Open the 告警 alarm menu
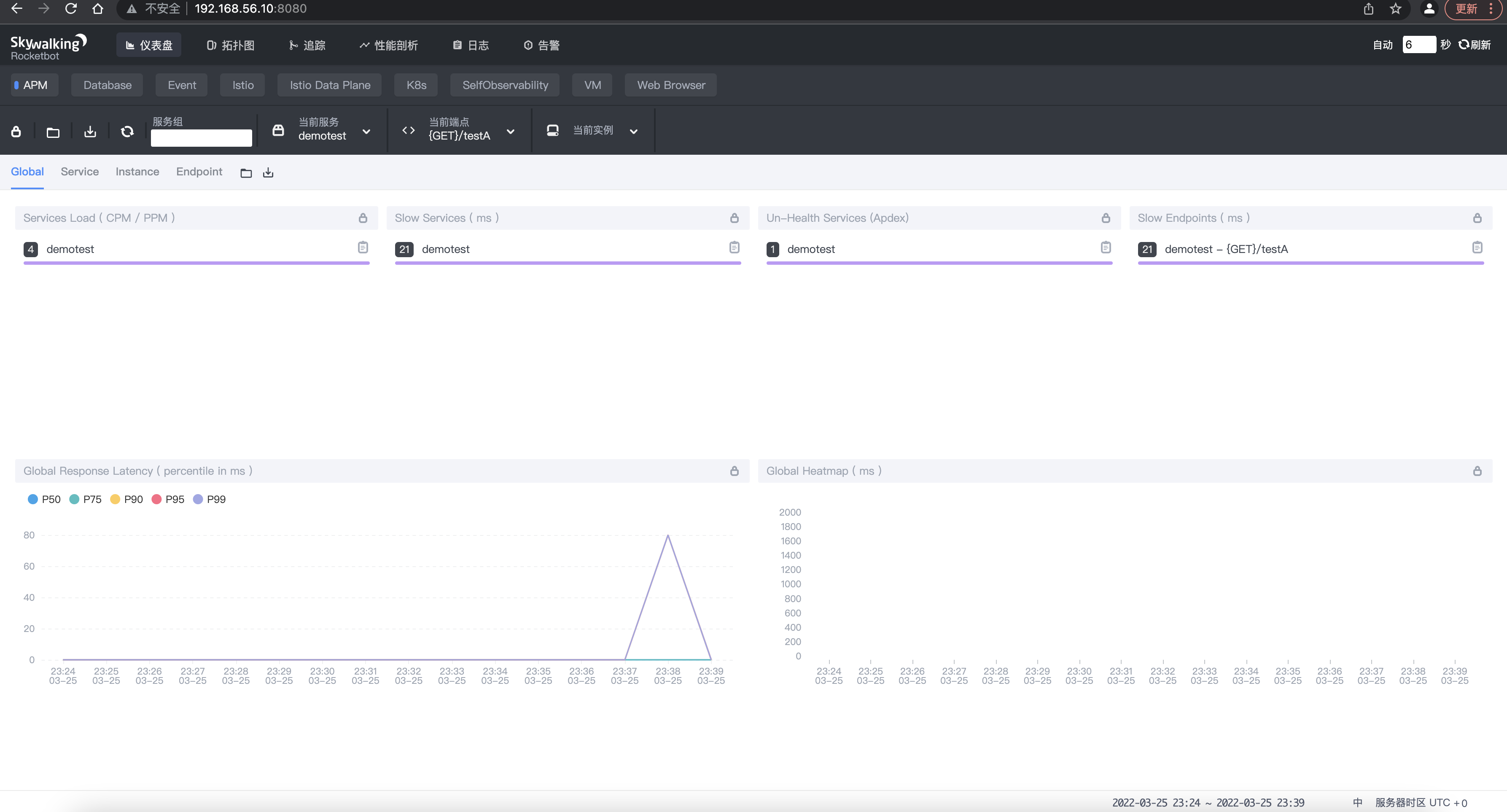The height and width of the screenshot is (812, 1507). click(x=541, y=45)
